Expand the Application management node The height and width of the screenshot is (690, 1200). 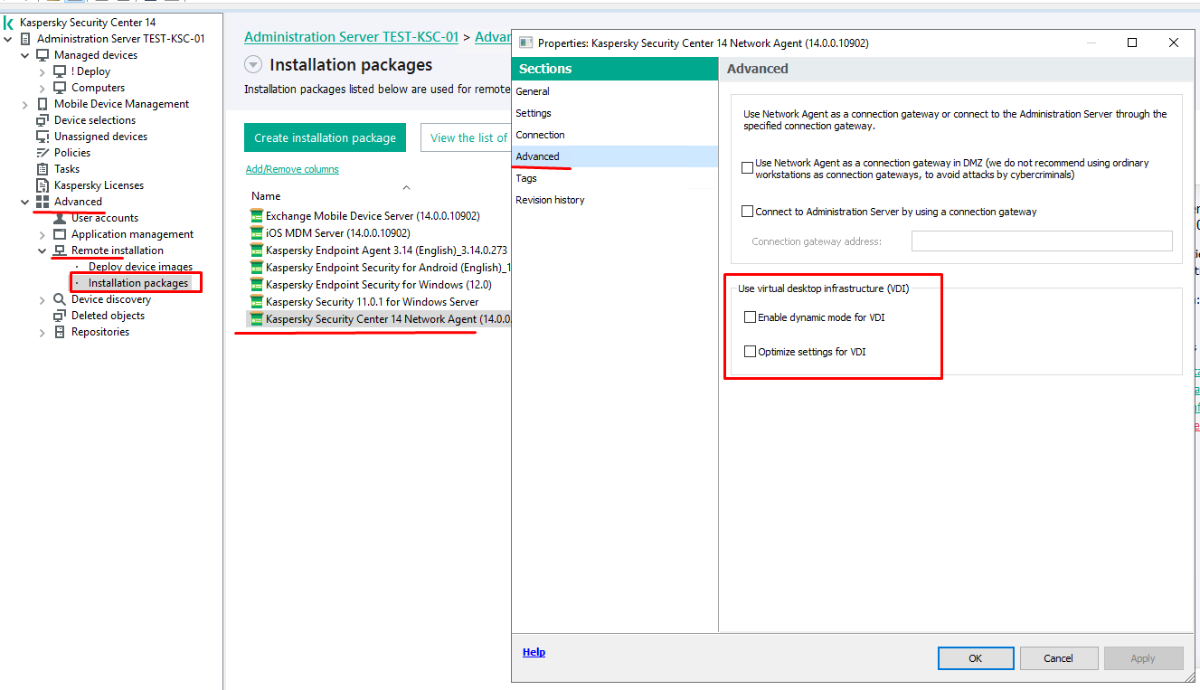tap(43, 234)
